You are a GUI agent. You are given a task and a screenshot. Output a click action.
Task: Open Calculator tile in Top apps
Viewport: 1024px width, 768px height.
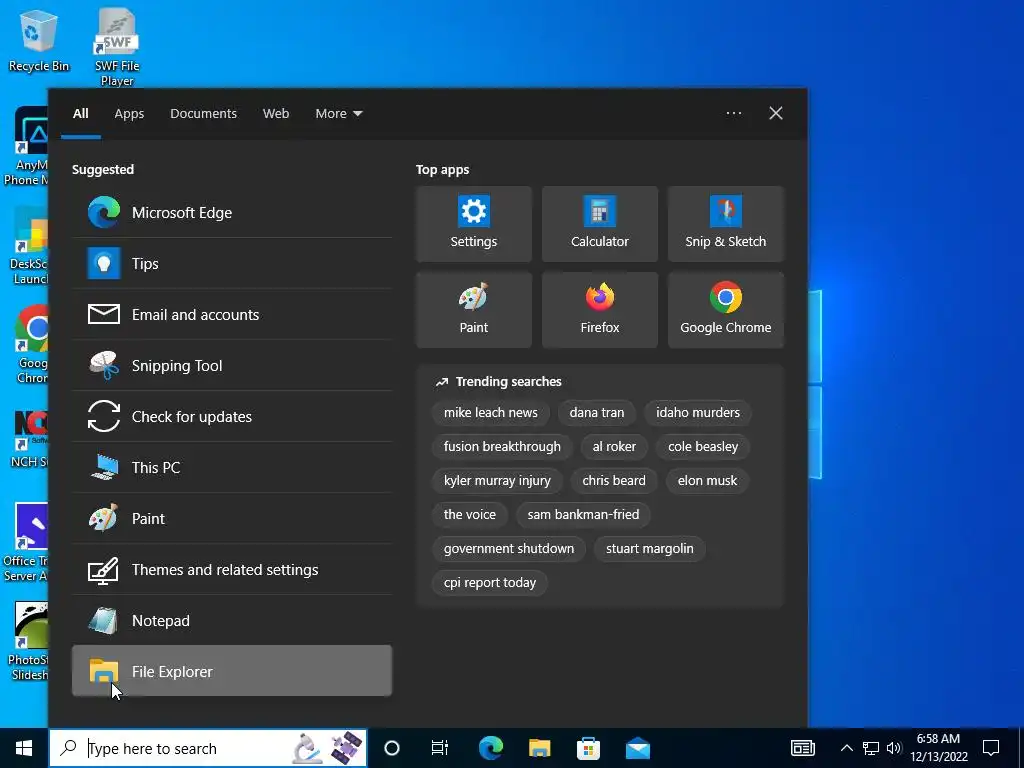coord(600,224)
